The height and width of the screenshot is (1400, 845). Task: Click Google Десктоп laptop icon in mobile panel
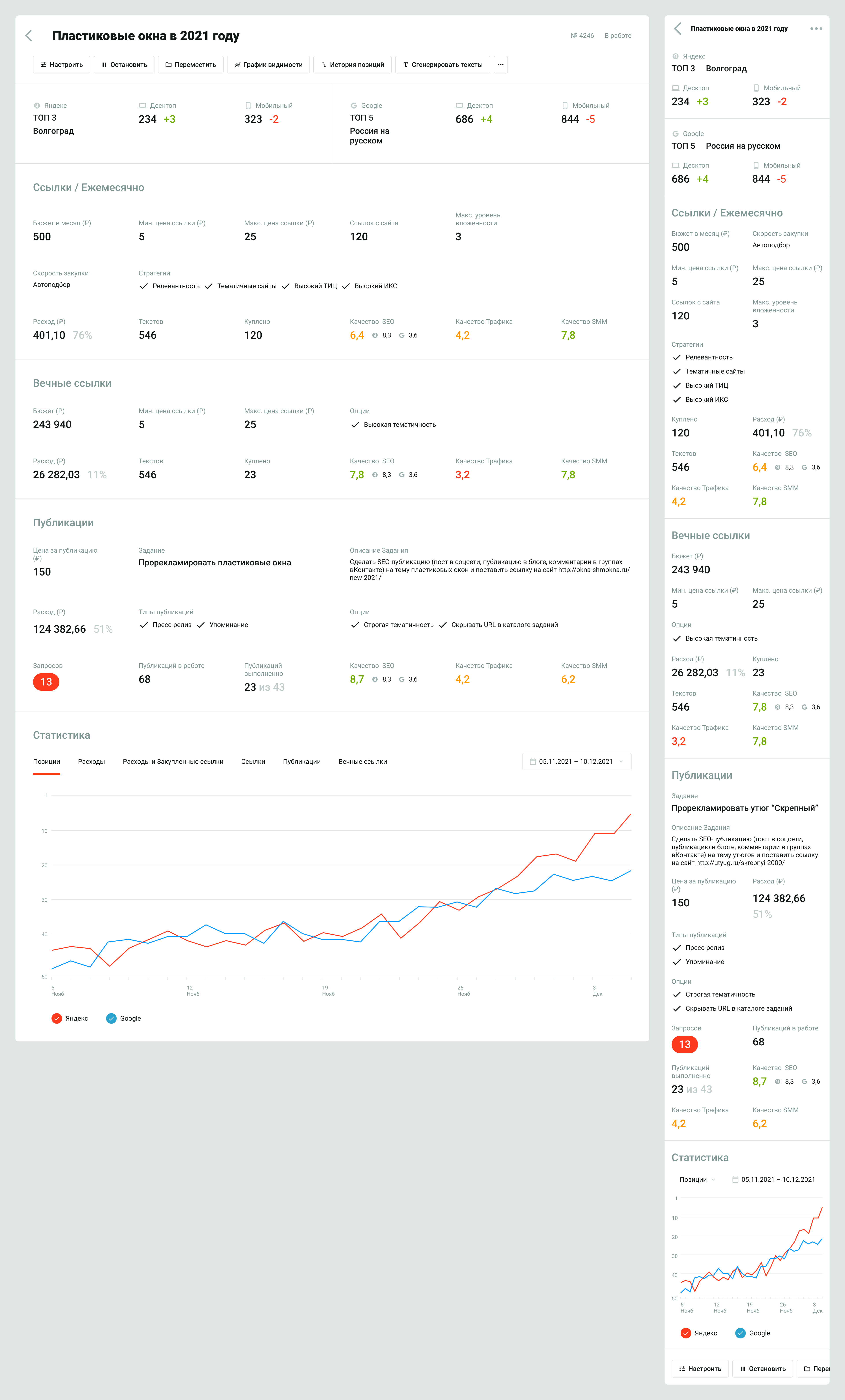(676, 165)
